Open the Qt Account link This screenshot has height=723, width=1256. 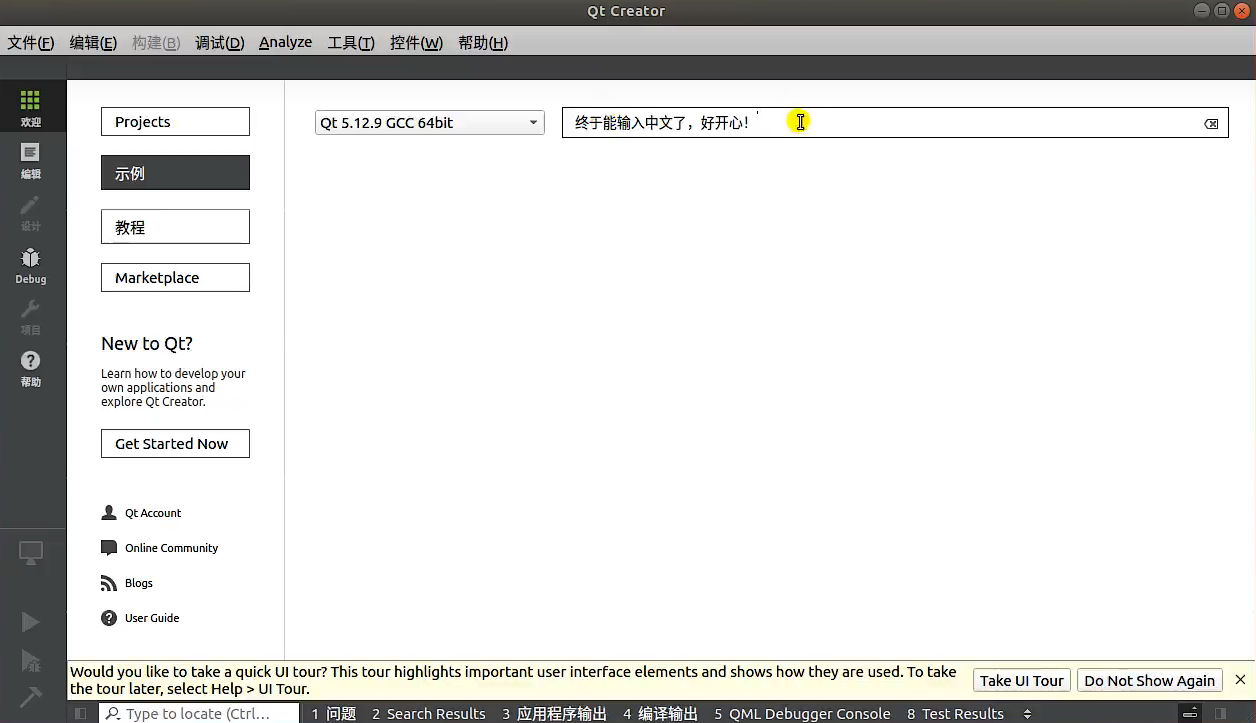pyautogui.click(x=153, y=513)
